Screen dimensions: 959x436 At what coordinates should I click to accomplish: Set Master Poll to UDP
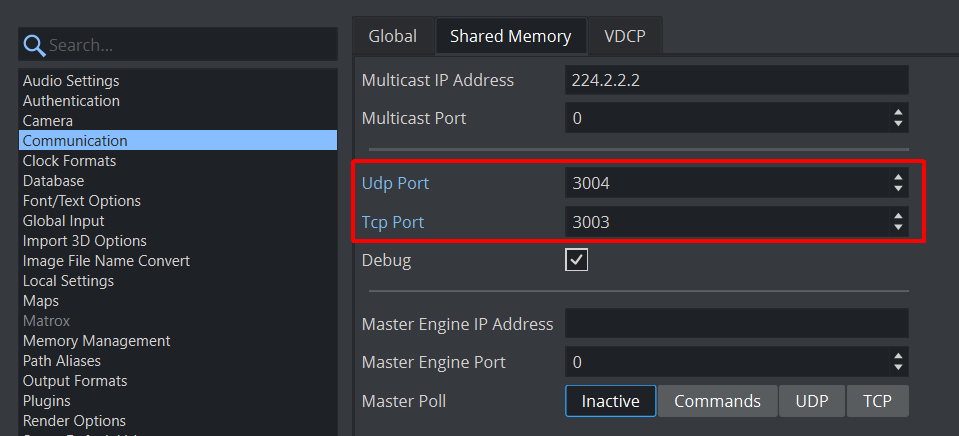pyautogui.click(x=812, y=401)
